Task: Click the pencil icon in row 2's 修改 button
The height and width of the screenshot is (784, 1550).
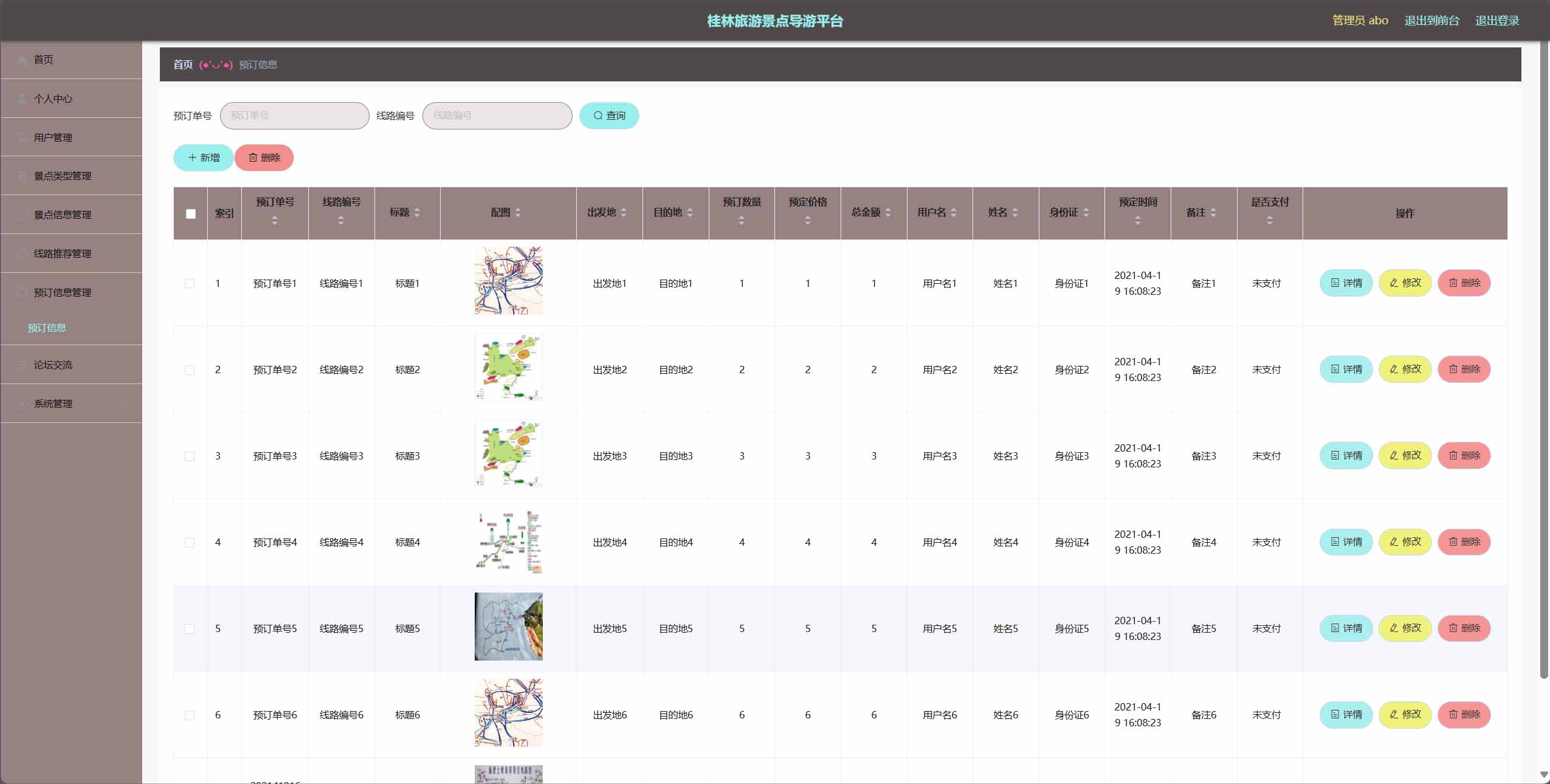Action: 1394,370
